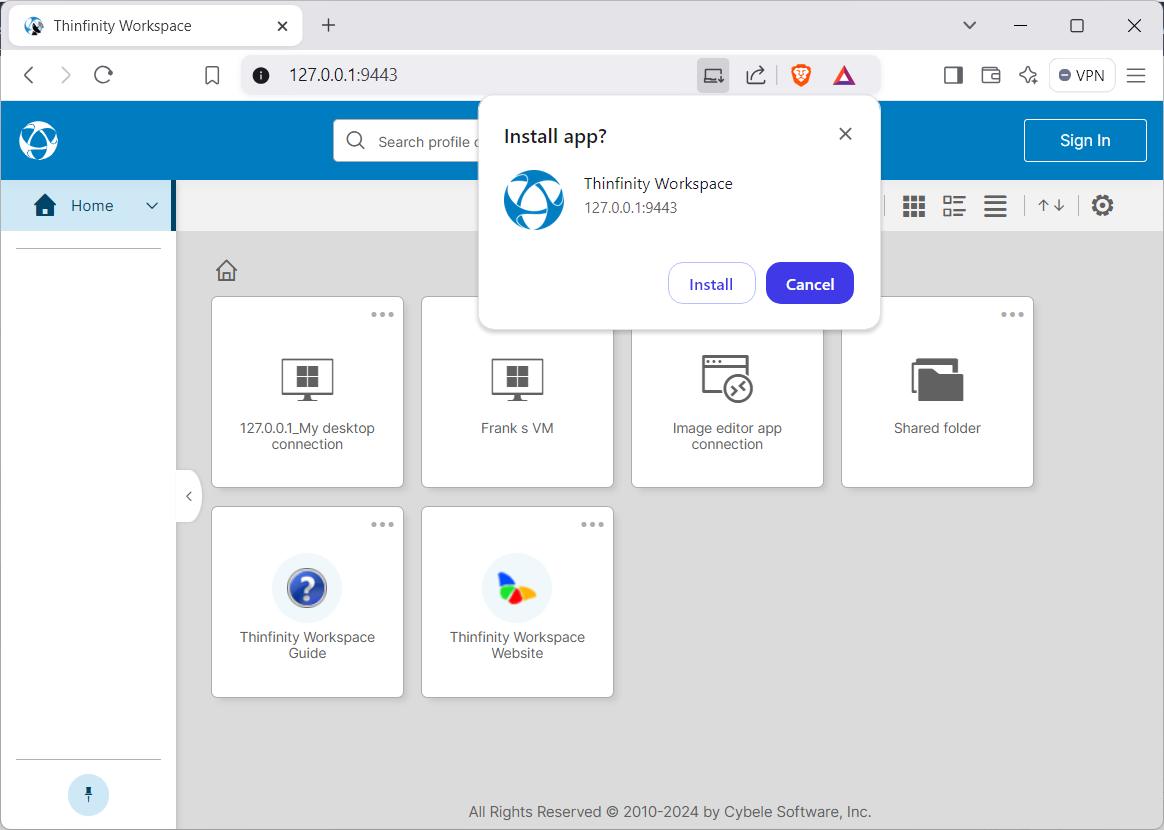The width and height of the screenshot is (1164, 830).
Task: Select the Home sidebar item
Action: [87, 206]
